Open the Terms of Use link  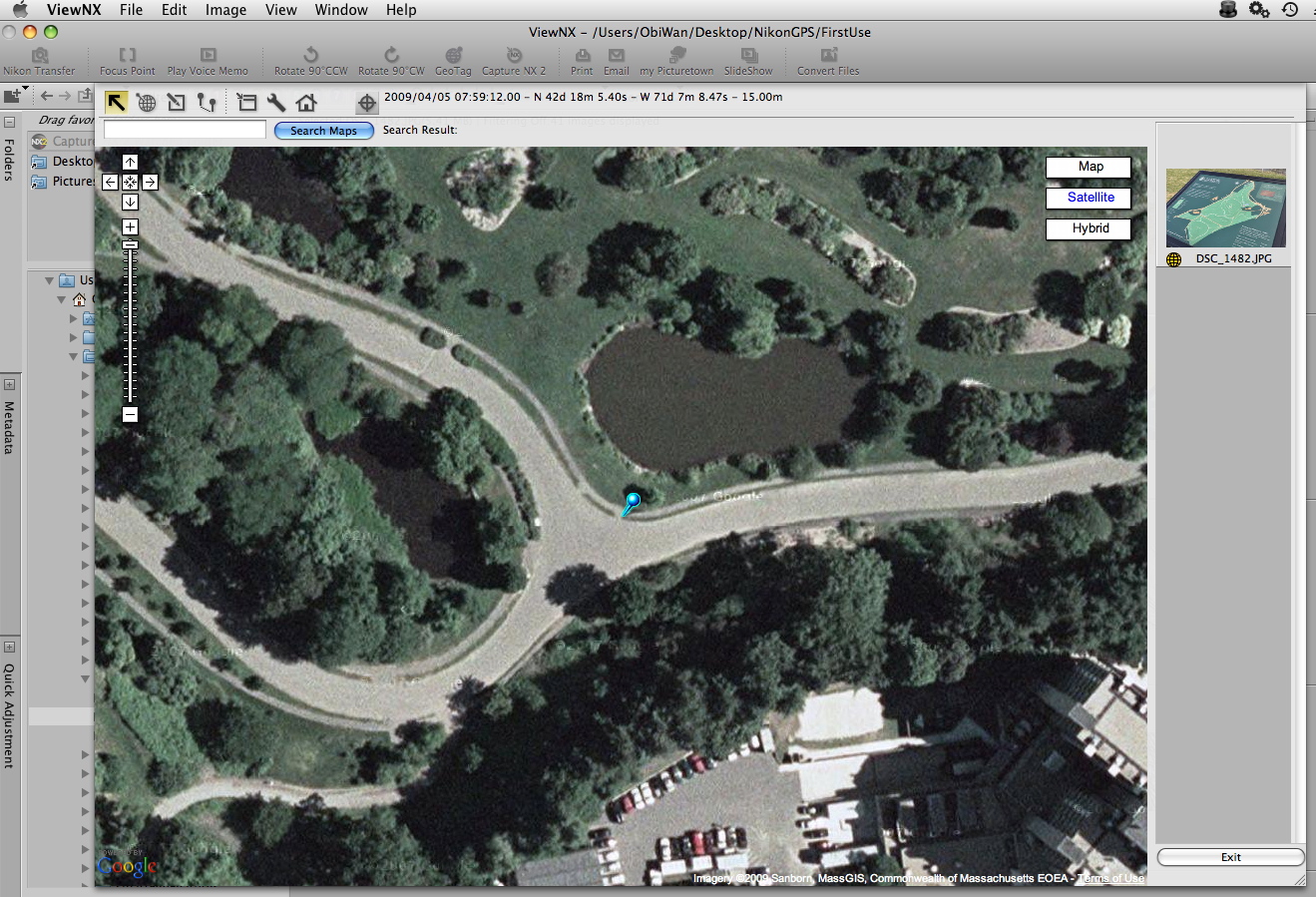point(1110,878)
